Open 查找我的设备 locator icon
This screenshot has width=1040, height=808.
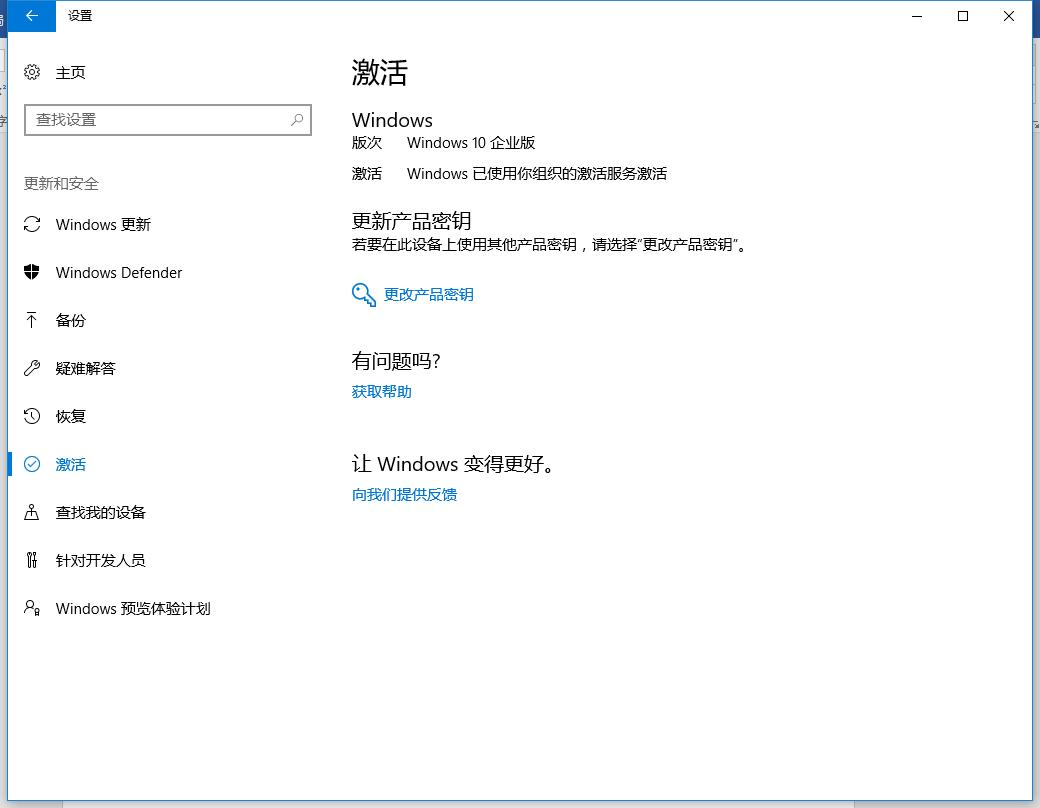(x=31, y=512)
